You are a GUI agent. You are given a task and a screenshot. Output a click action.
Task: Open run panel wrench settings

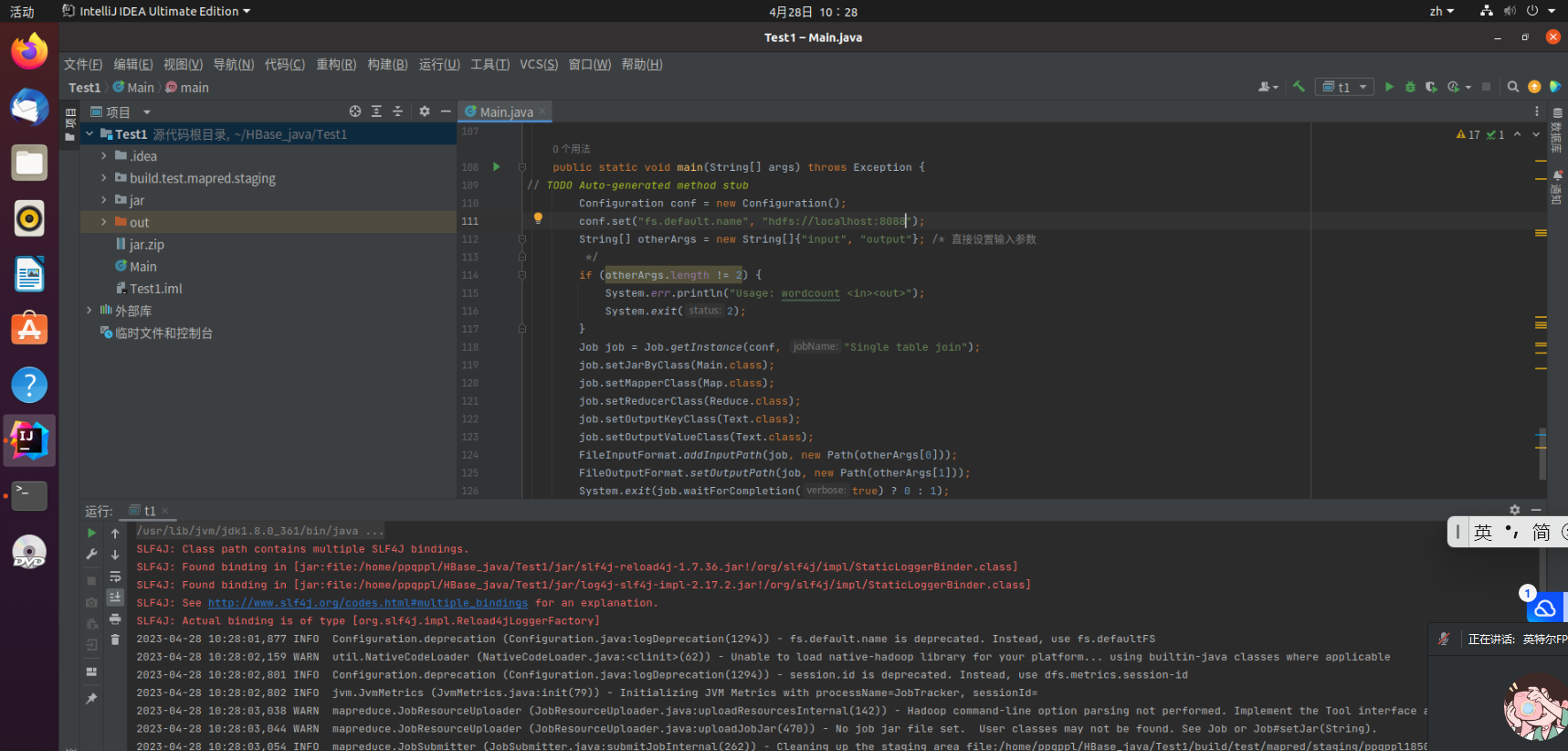click(x=91, y=554)
